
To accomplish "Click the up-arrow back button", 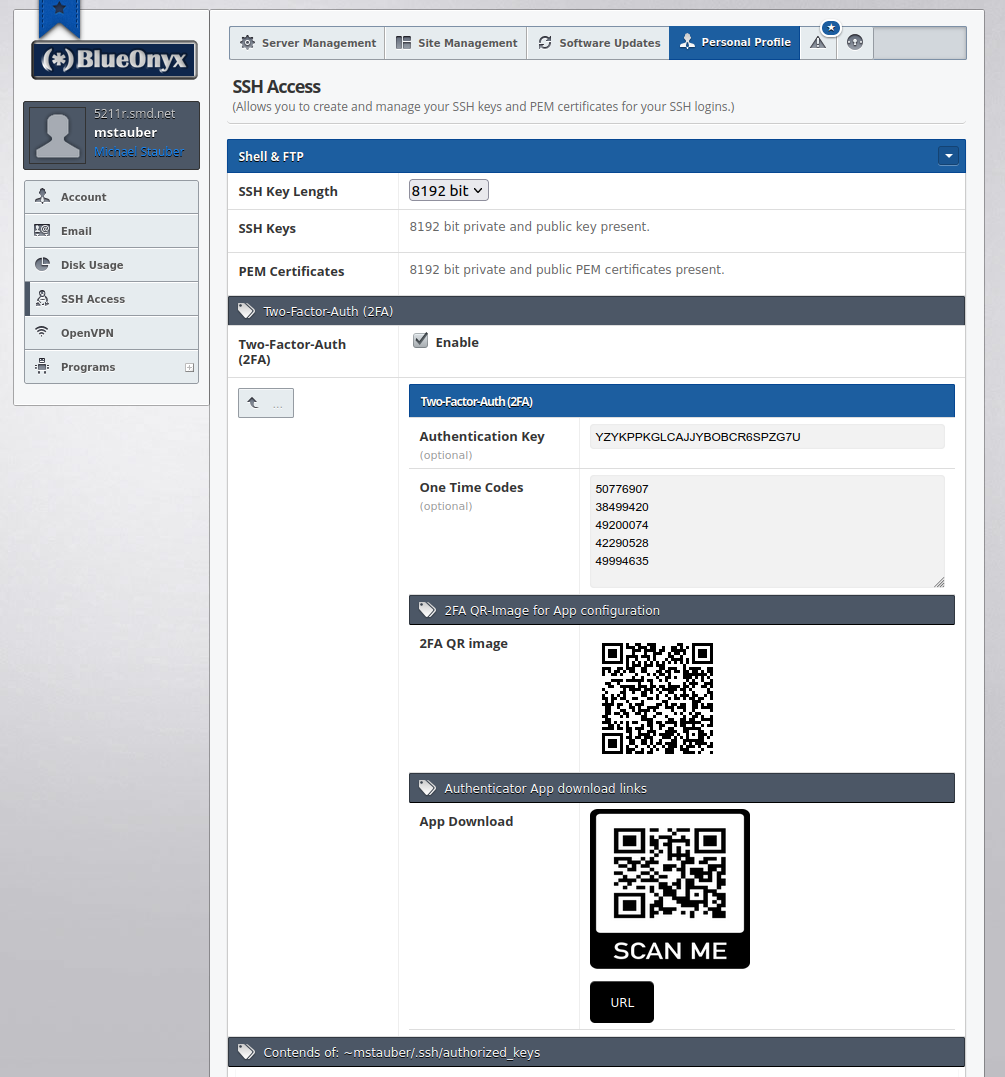I will pyautogui.click(x=266, y=403).
